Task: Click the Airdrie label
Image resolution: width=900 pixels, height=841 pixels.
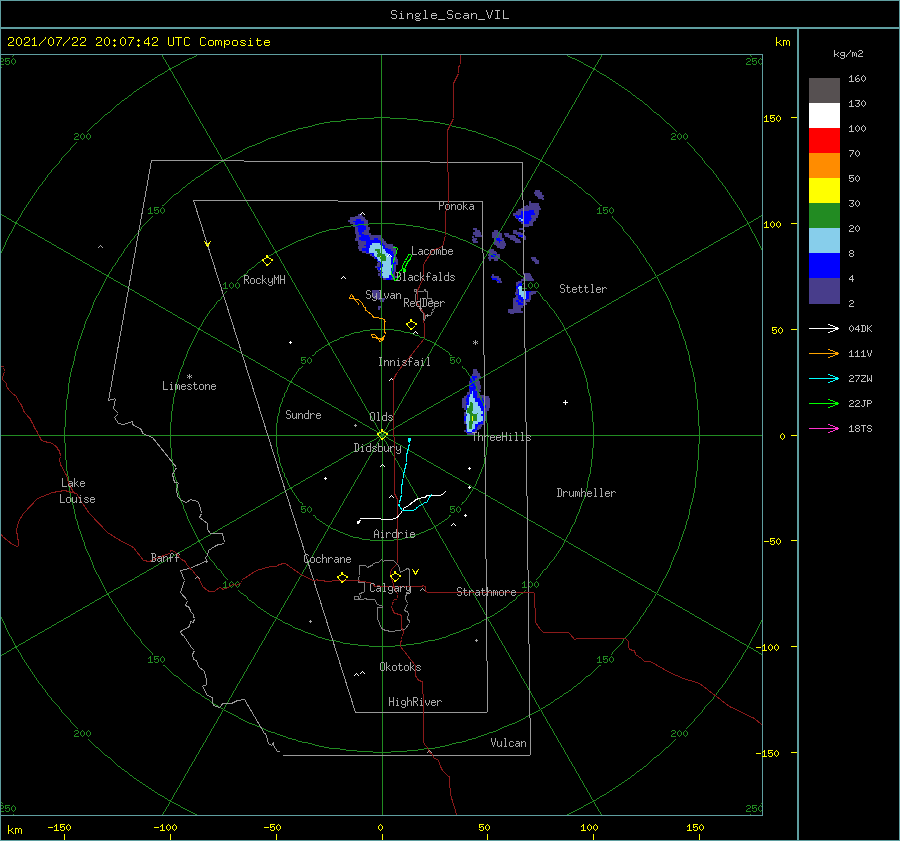Action: [394, 534]
